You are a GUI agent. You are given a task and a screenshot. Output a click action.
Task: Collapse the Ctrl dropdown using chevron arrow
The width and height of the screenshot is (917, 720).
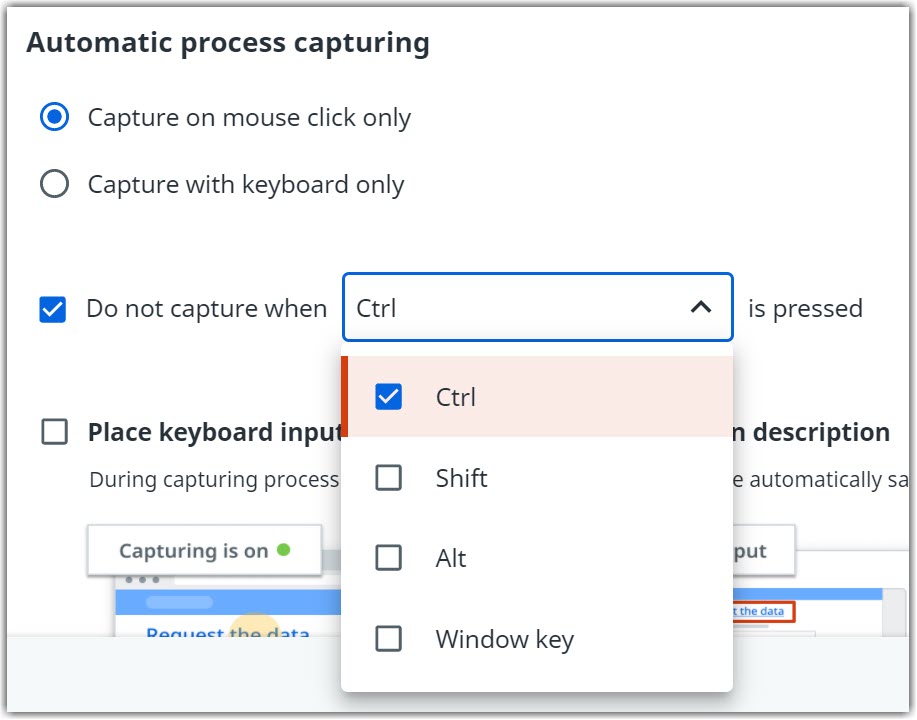coord(701,307)
